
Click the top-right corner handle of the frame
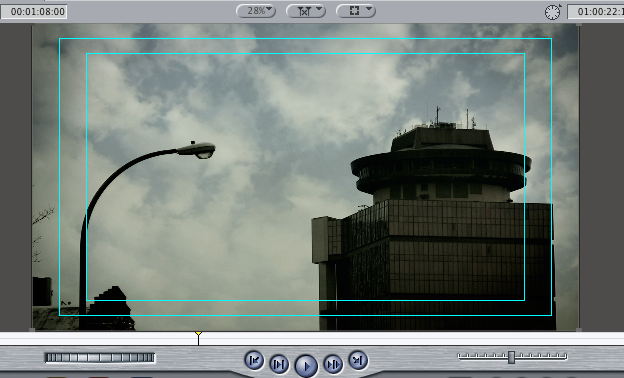coord(579,25)
